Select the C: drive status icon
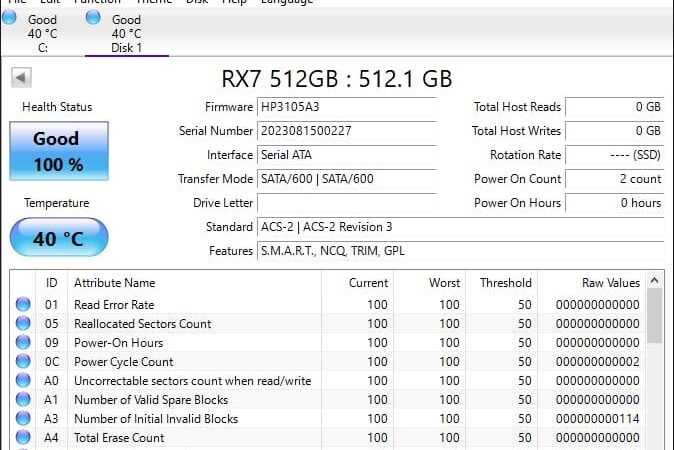674x450 pixels. coord(9,19)
